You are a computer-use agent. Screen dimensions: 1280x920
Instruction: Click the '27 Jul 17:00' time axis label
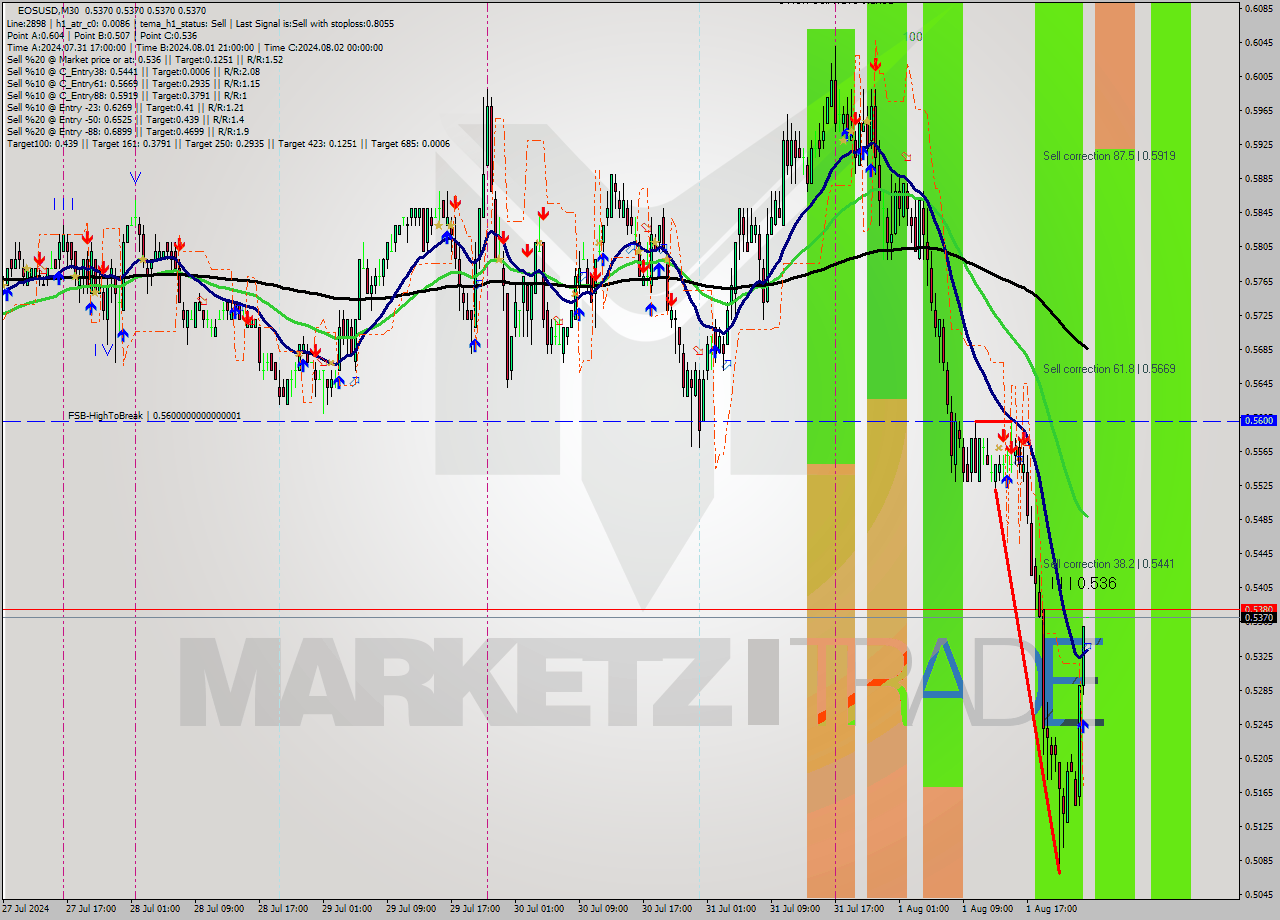pos(93,909)
